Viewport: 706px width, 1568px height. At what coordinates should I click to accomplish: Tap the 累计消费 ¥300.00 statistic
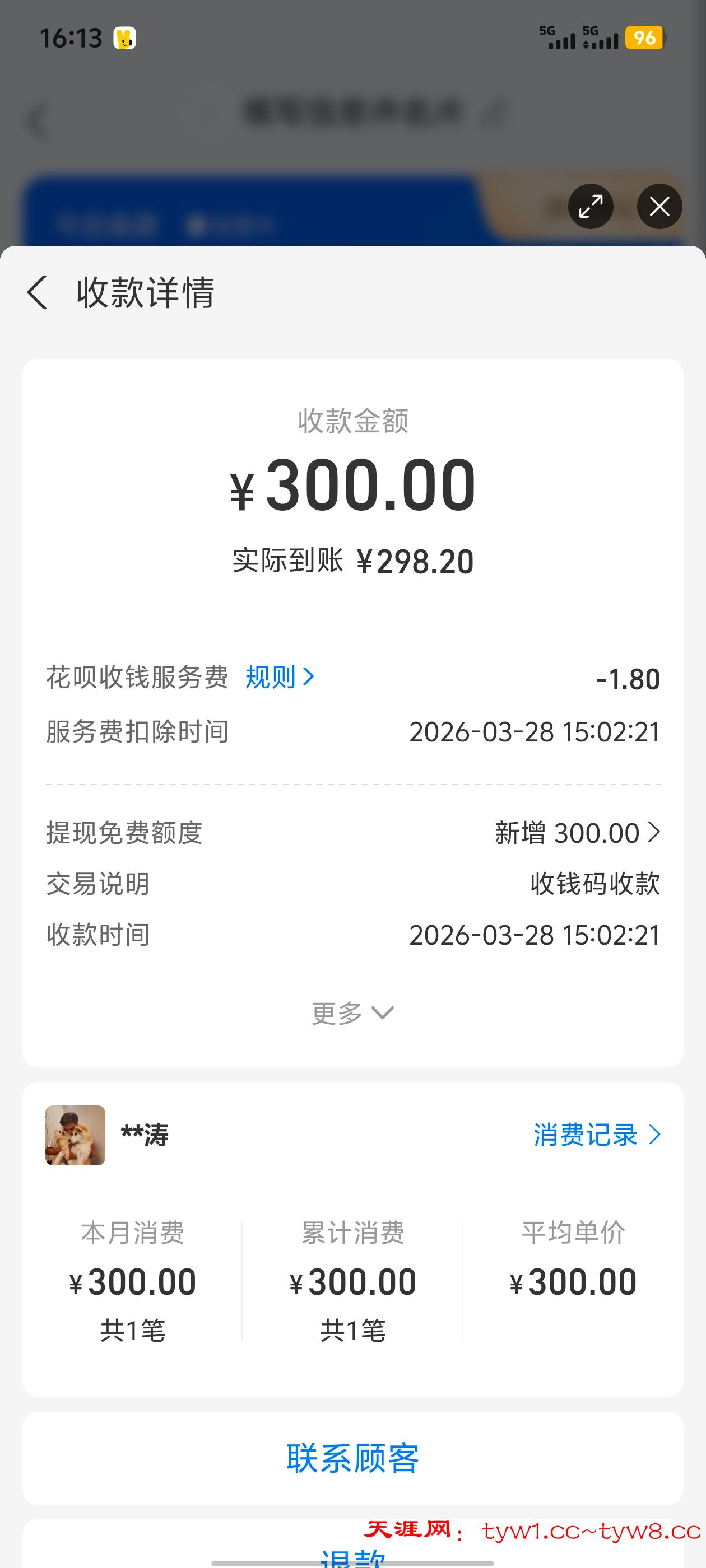click(x=352, y=1281)
